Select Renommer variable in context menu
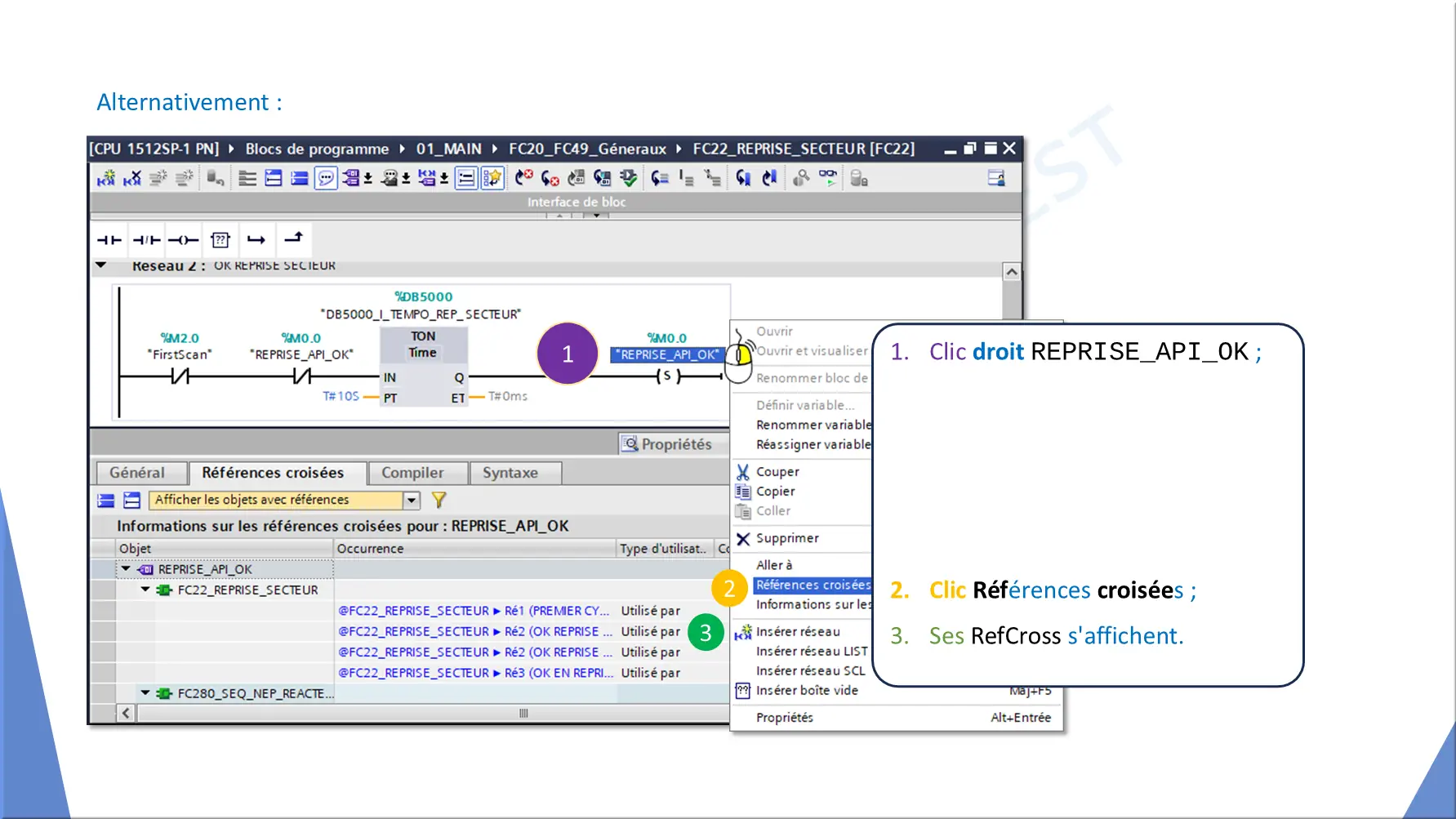The height and width of the screenshot is (819, 1456). tap(813, 425)
